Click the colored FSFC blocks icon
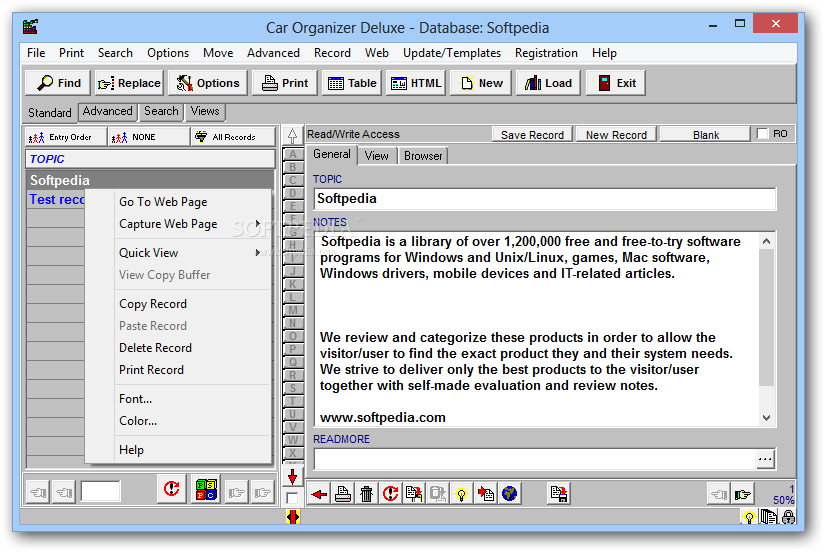825x552 pixels. point(206,490)
